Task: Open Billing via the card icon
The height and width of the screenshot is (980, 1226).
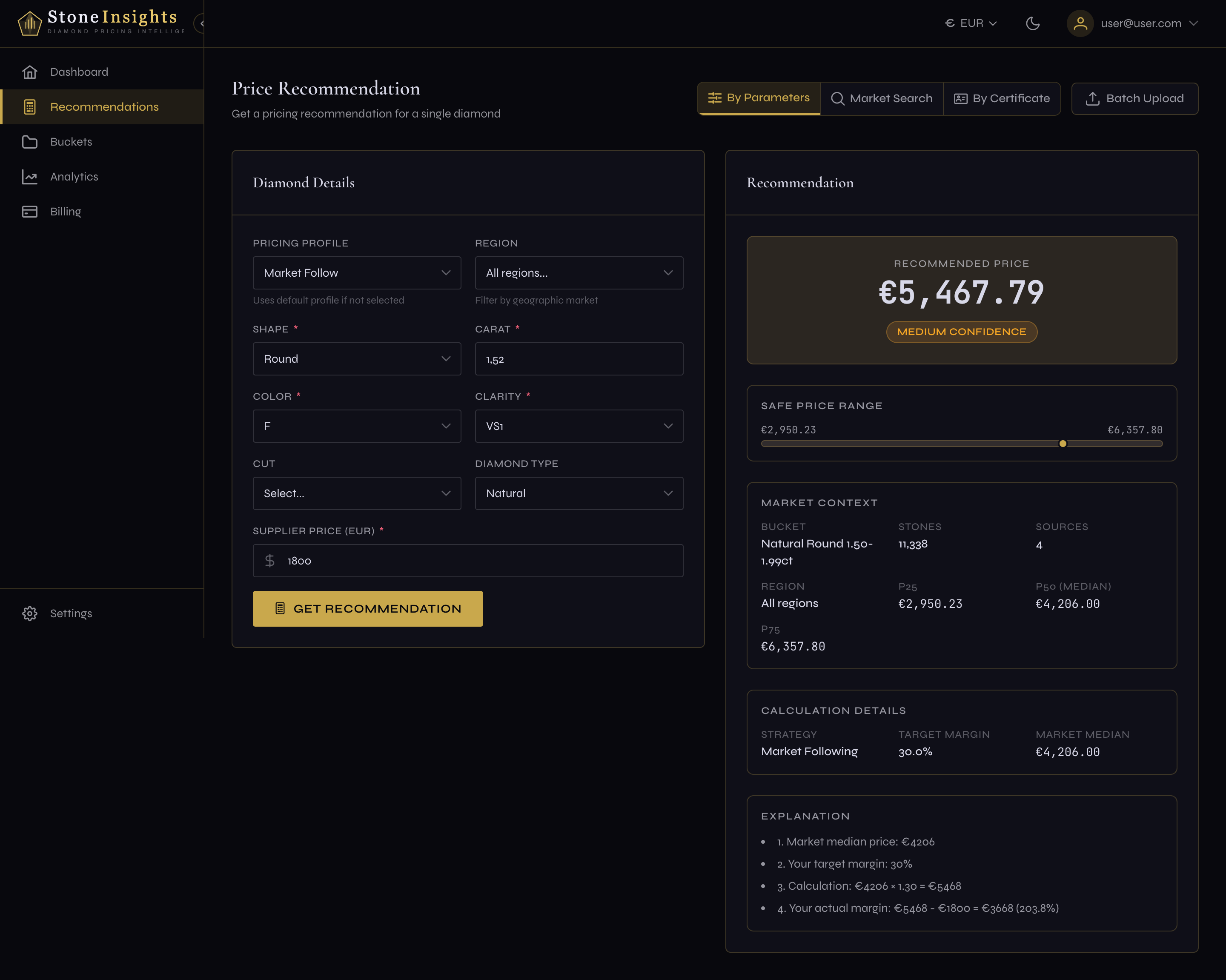Action: [29, 211]
